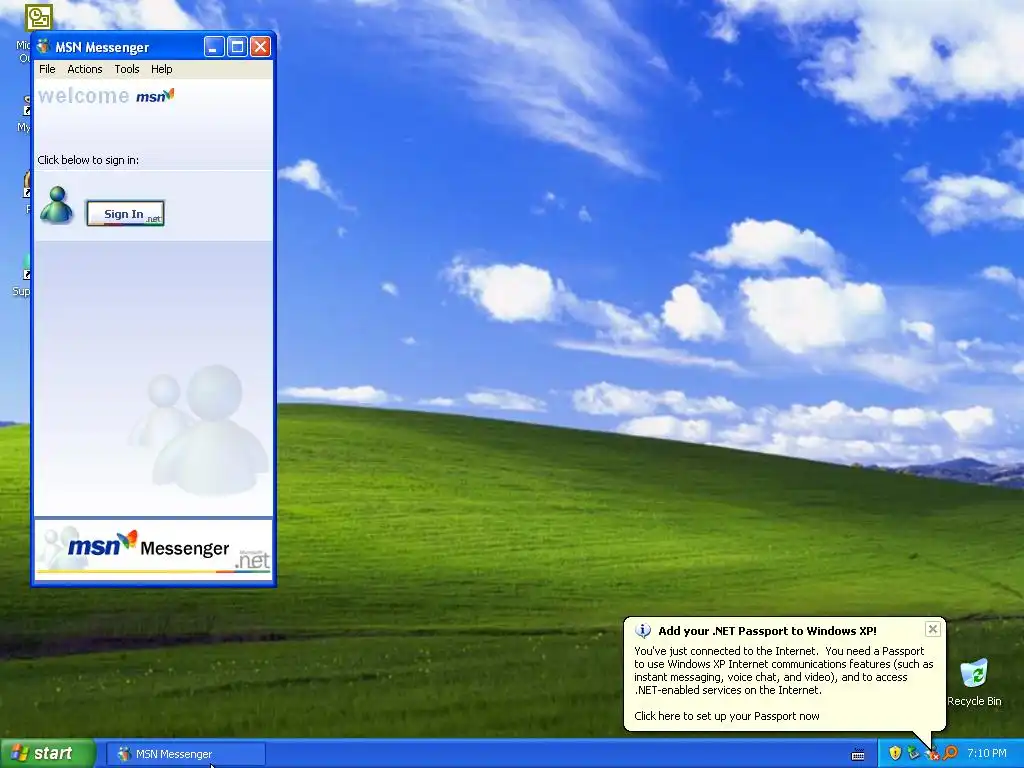Dismiss the .NET Passport balloon tip

933,629
